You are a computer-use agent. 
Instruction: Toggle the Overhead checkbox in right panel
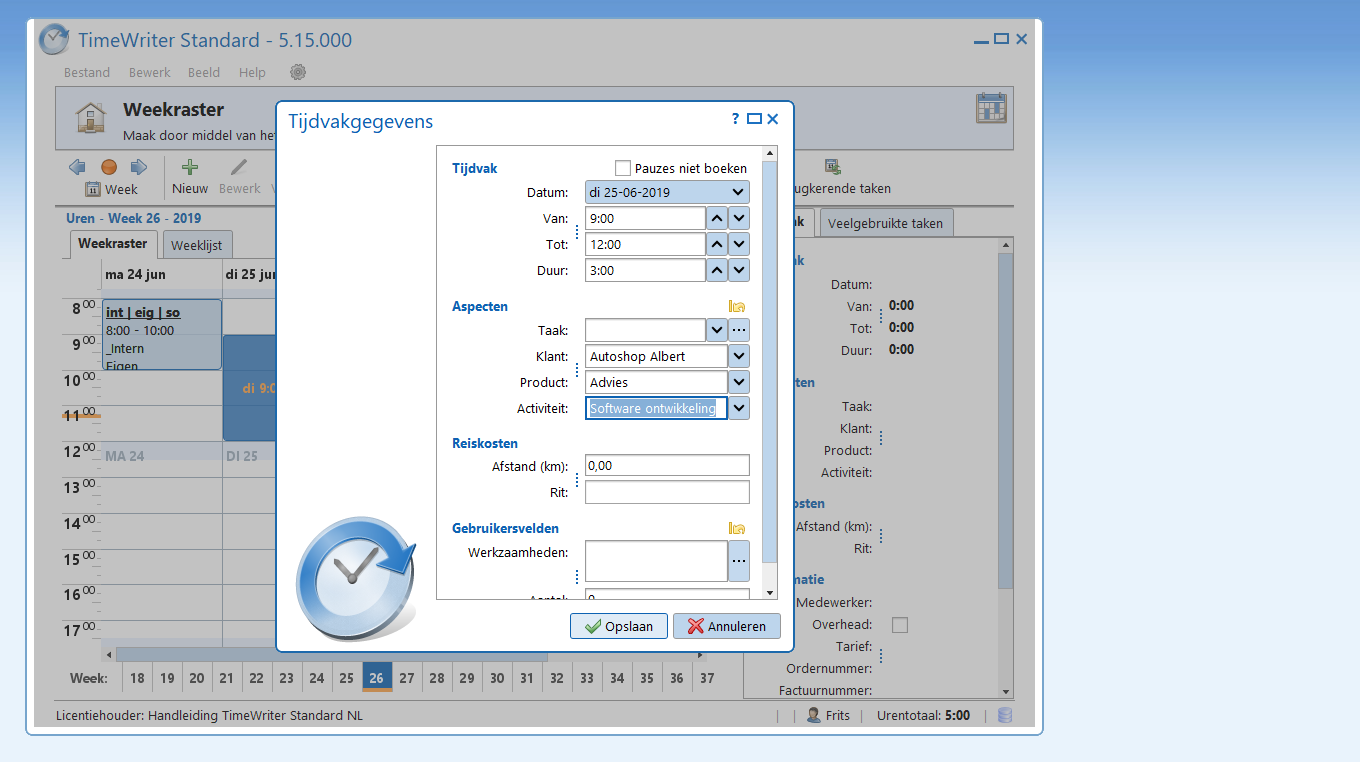pos(900,625)
